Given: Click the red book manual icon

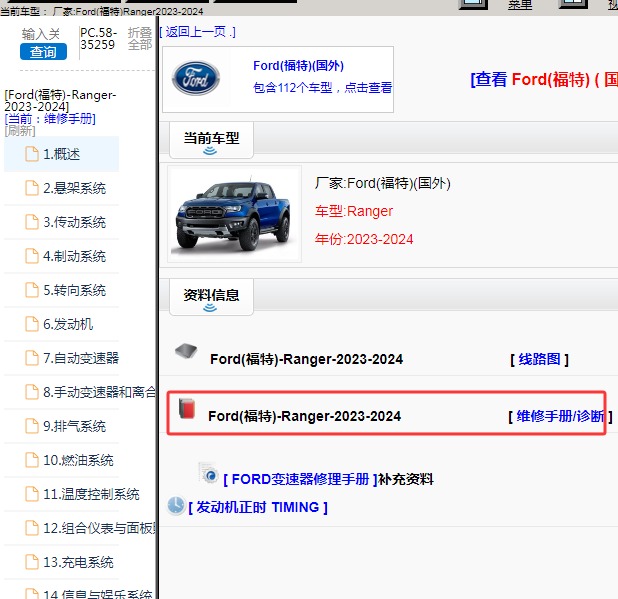Looking at the screenshot, I should pos(187,408).
